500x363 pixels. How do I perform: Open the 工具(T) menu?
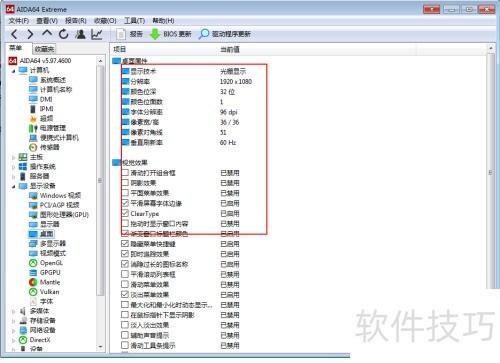pos(134,21)
